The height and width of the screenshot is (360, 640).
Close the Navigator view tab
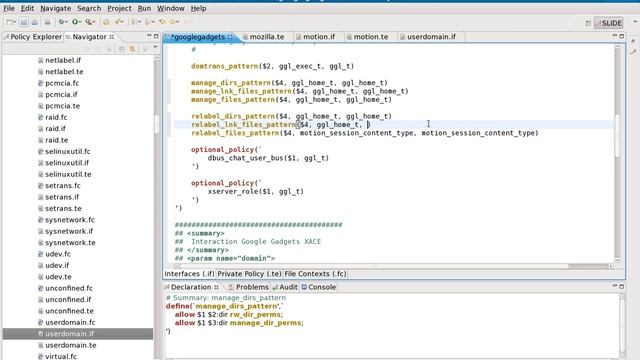click(111, 37)
